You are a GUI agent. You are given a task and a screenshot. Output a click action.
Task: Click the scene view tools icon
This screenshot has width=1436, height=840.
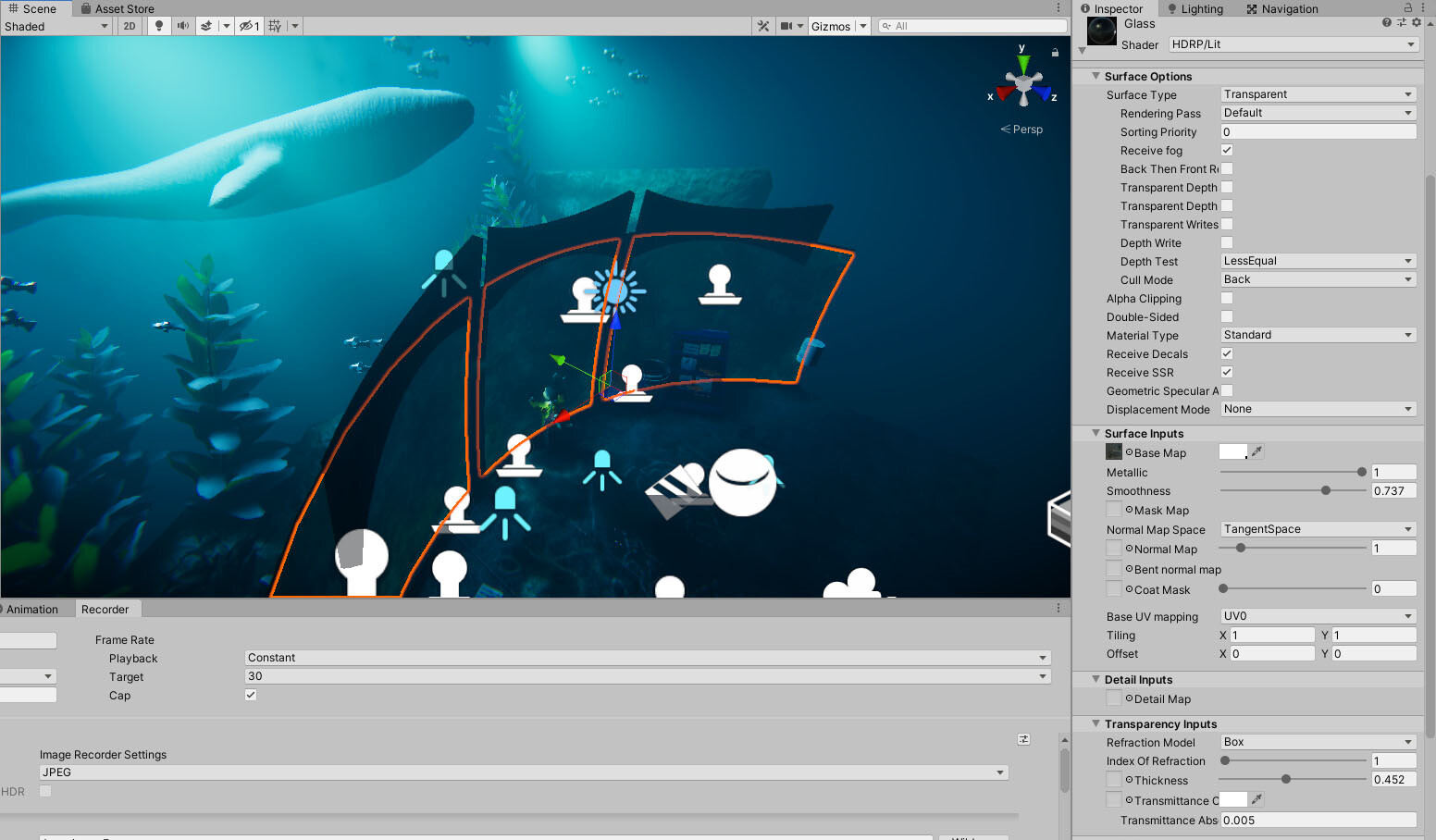[x=763, y=26]
